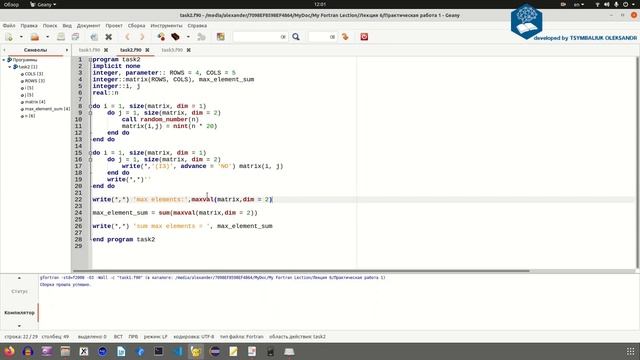Open the Компилятор message tab
640x360 pixels.
click(19, 313)
